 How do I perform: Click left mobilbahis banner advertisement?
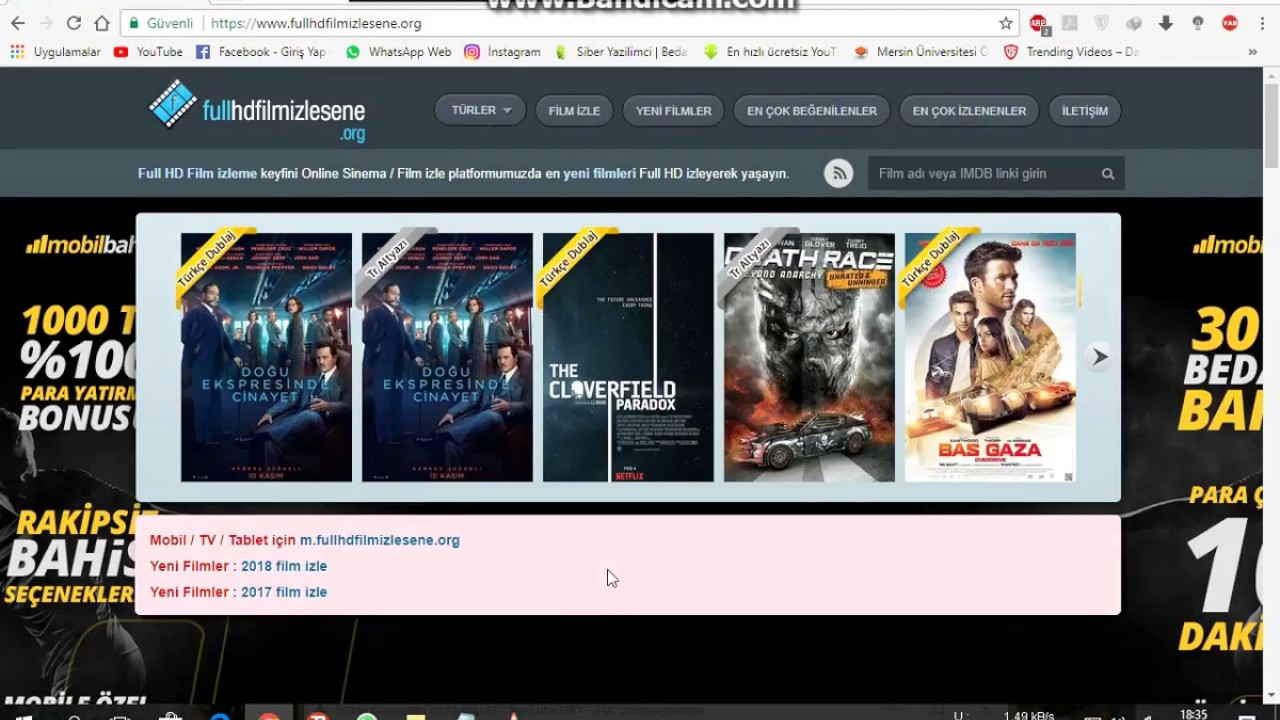coord(67,450)
